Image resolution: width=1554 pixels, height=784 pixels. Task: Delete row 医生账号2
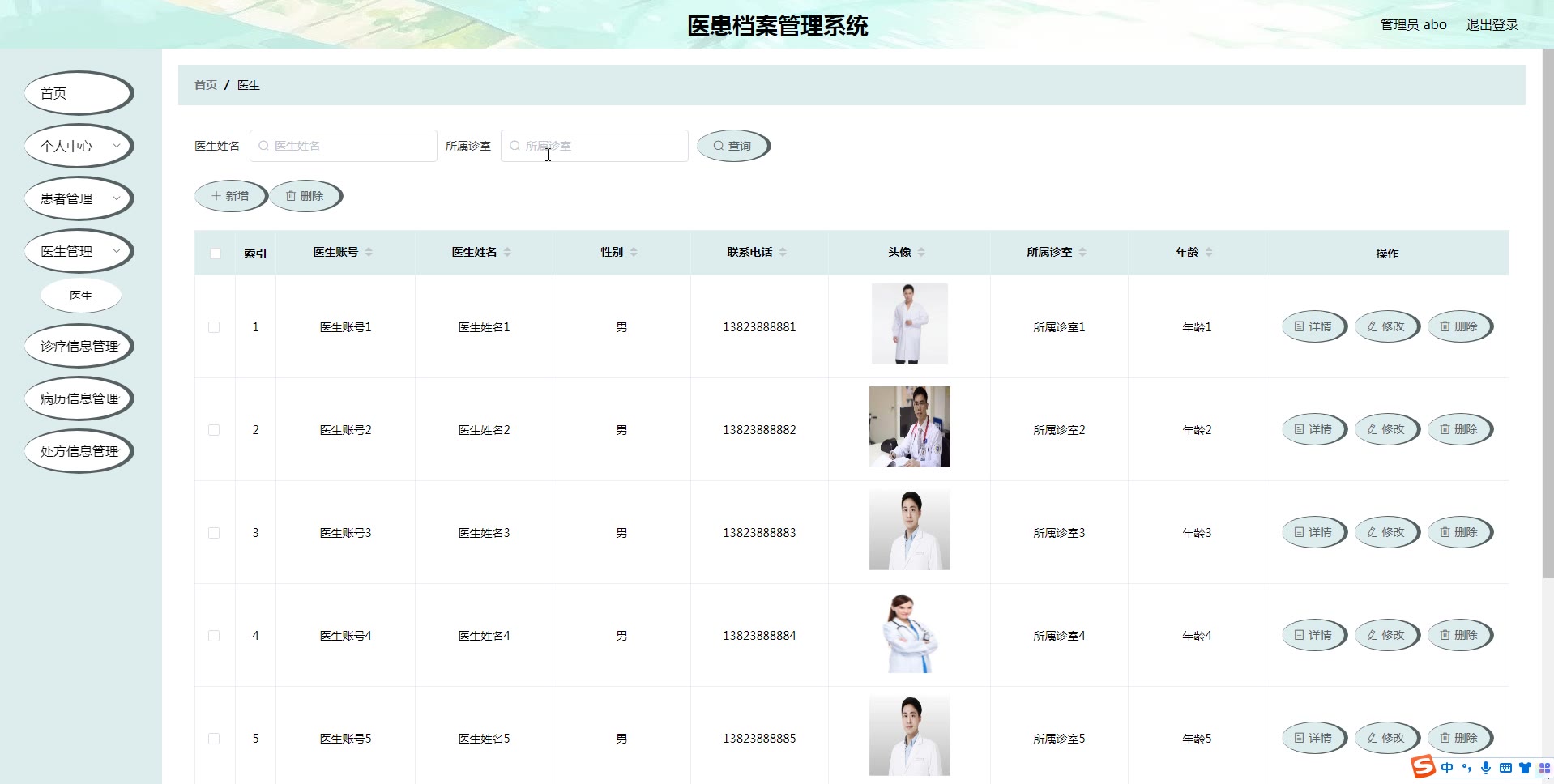tap(1459, 429)
